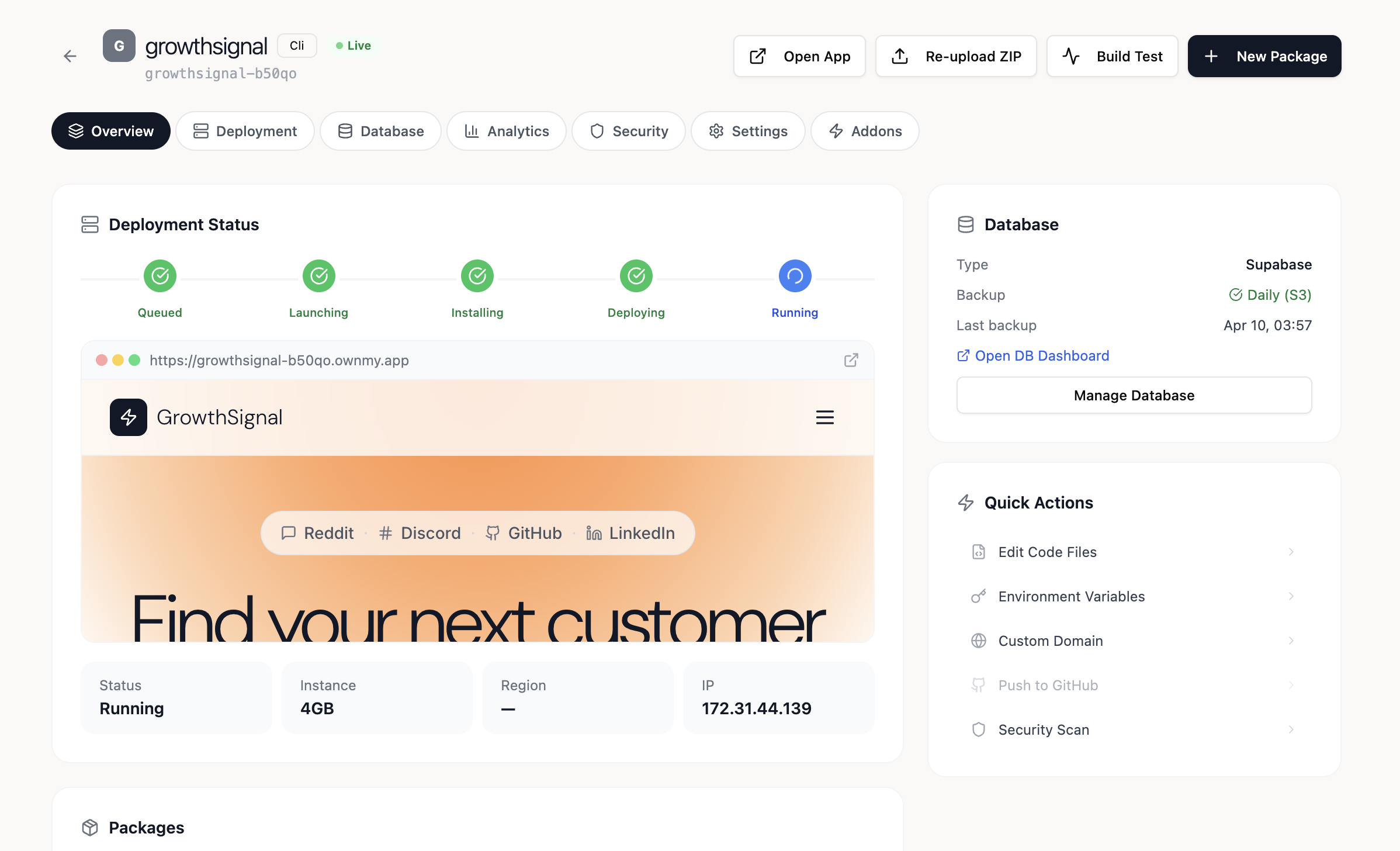
Task: Switch to the Deployment tab
Action: [x=245, y=131]
